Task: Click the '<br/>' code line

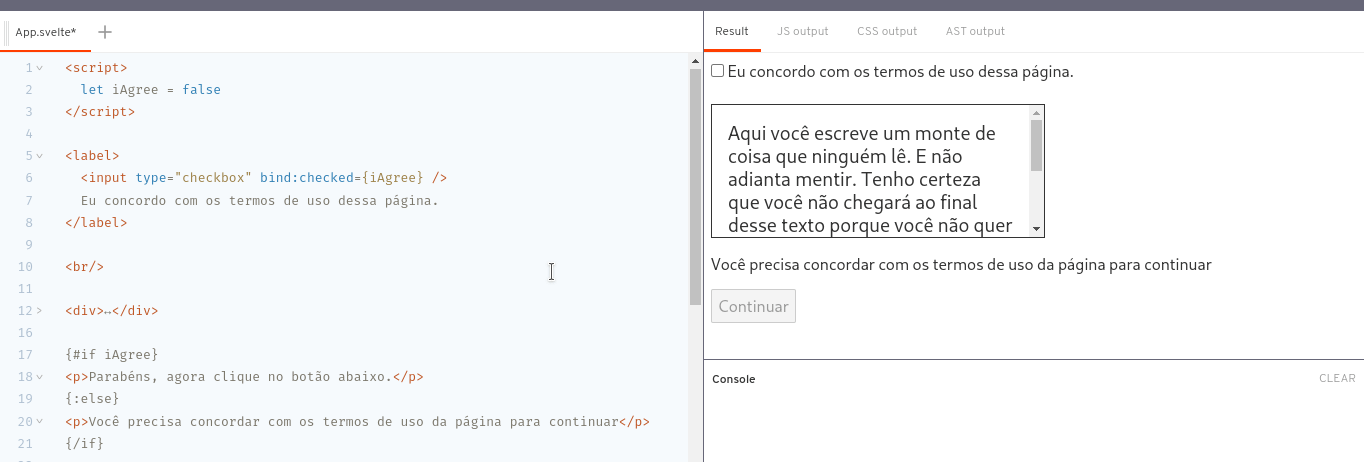Action: 84,266
